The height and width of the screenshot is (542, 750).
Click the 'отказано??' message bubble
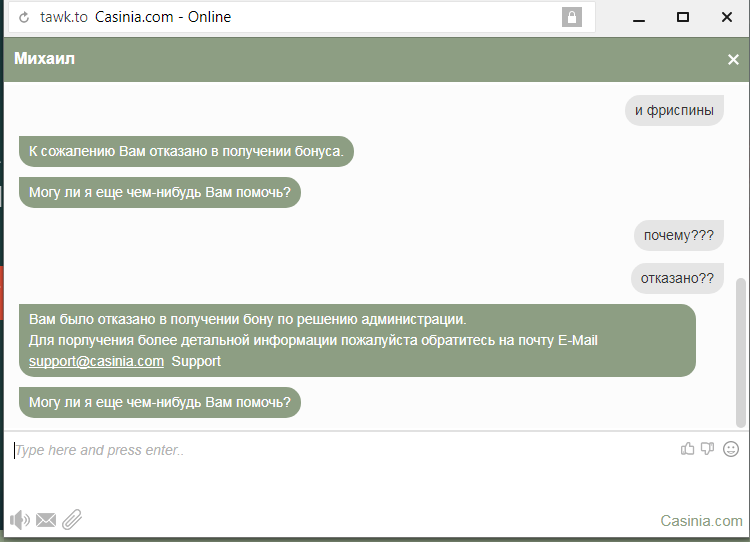677,278
